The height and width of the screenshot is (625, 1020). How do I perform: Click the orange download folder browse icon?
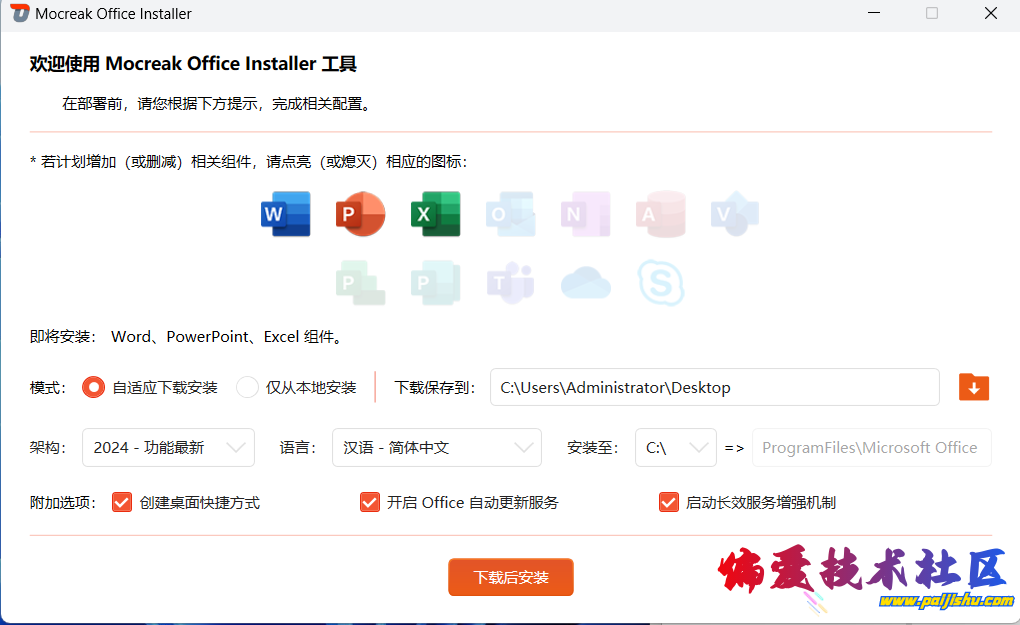tap(973, 387)
